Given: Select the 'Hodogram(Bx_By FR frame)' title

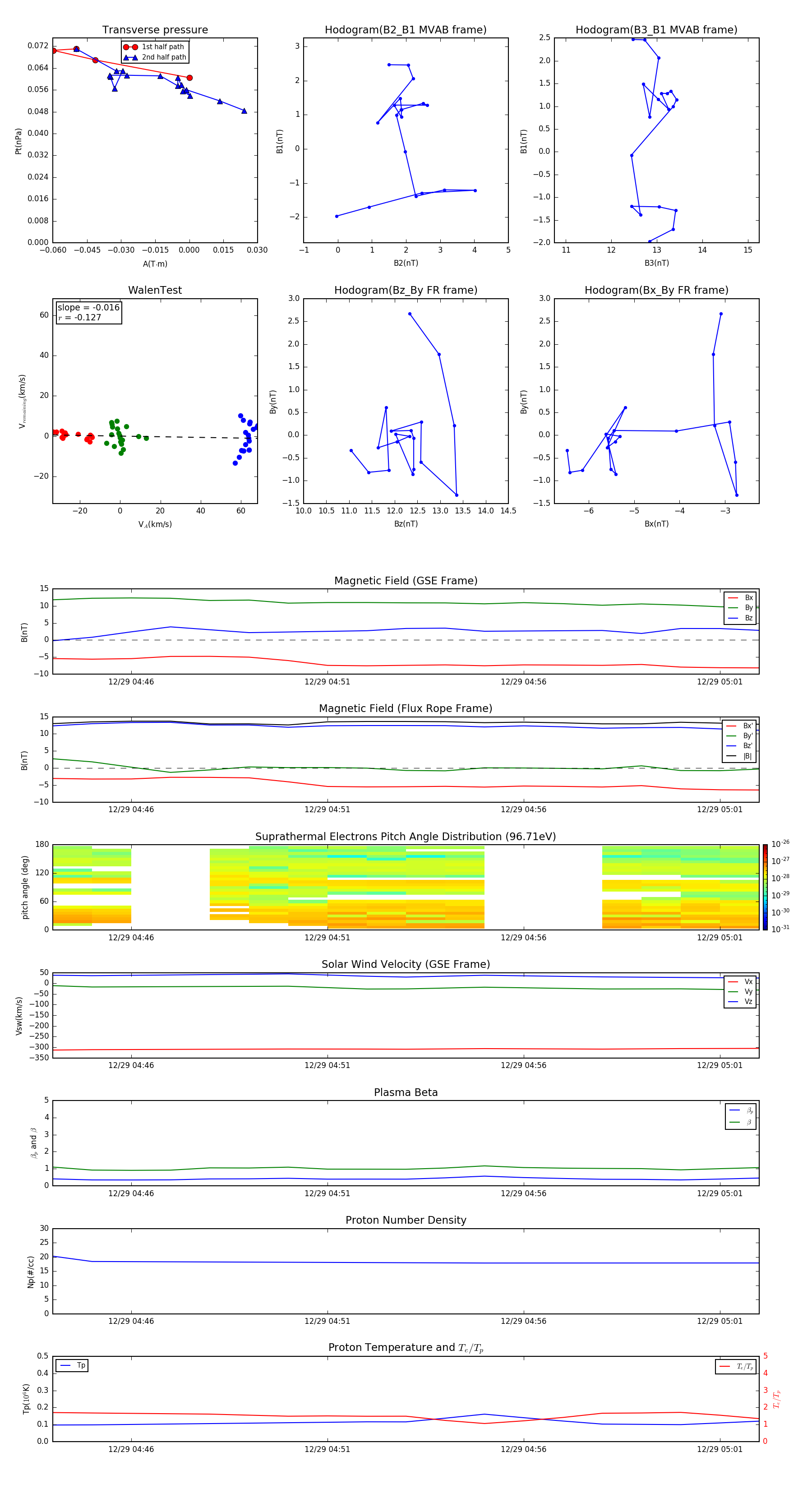Looking at the screenshot, I should tap(656, 290).
